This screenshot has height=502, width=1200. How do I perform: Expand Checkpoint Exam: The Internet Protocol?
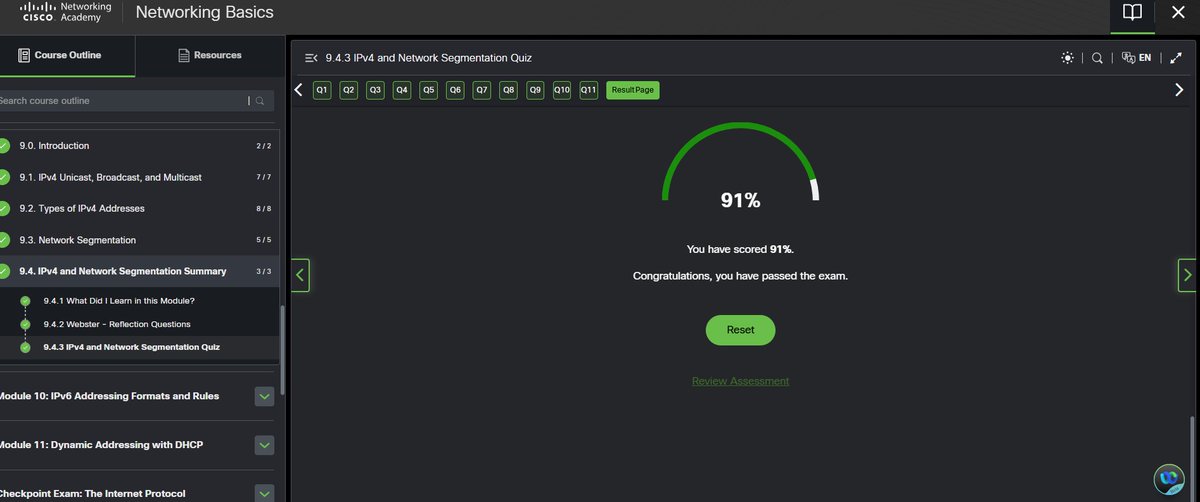[x=264, y=492]
